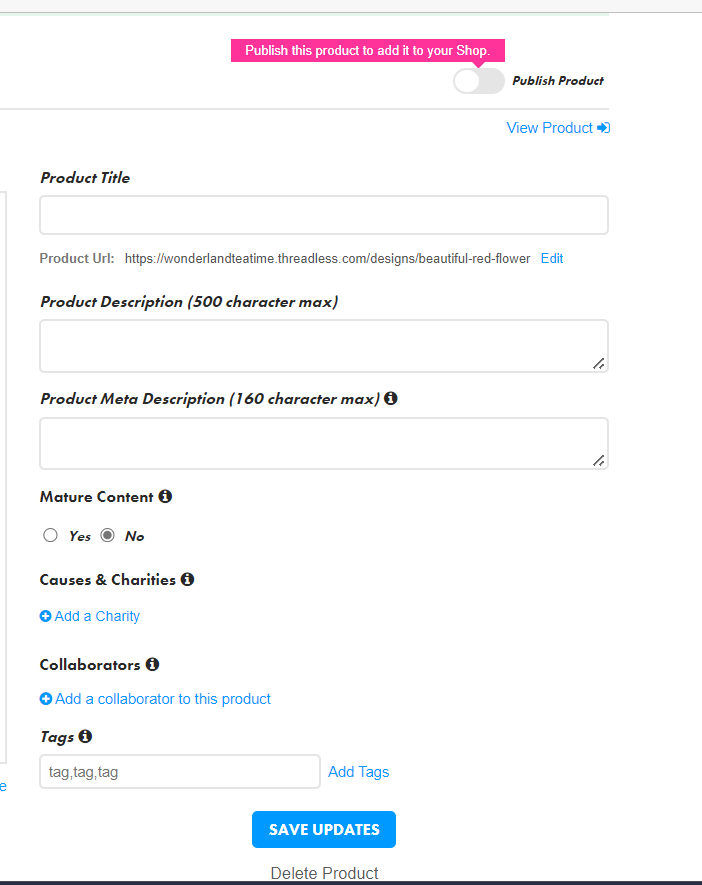Click the Mature Content info icon

coord(165,496)
